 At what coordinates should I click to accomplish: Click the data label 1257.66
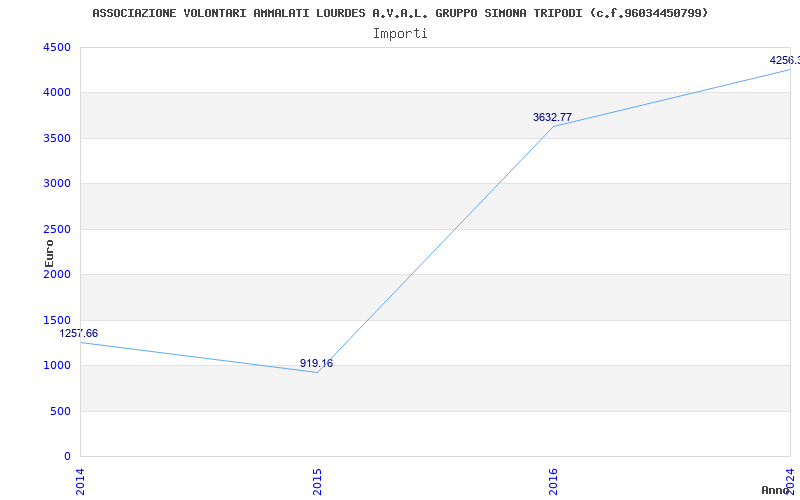coord(79,334)
